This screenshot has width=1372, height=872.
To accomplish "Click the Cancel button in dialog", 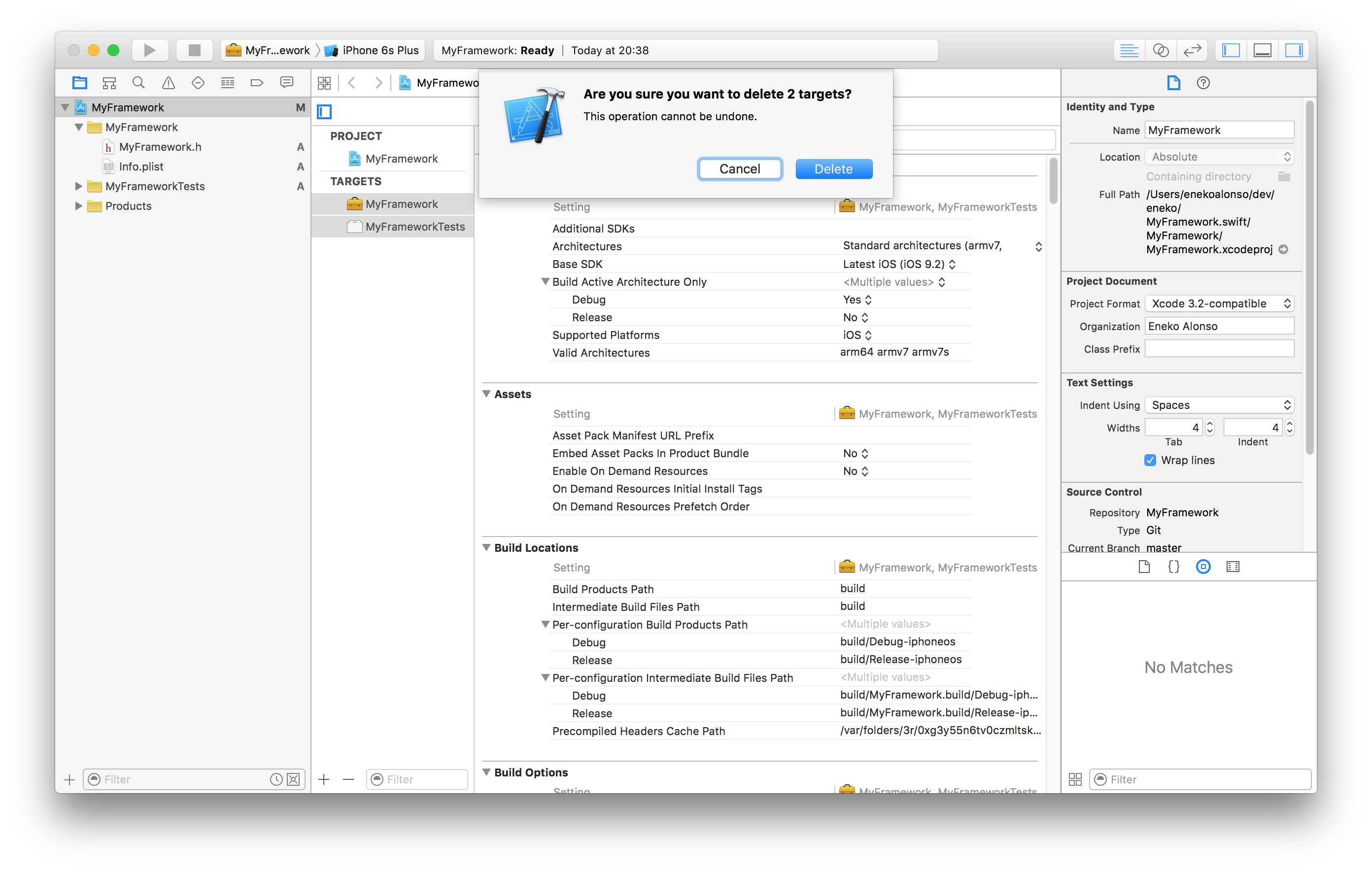I will click(x=739, y=169).
